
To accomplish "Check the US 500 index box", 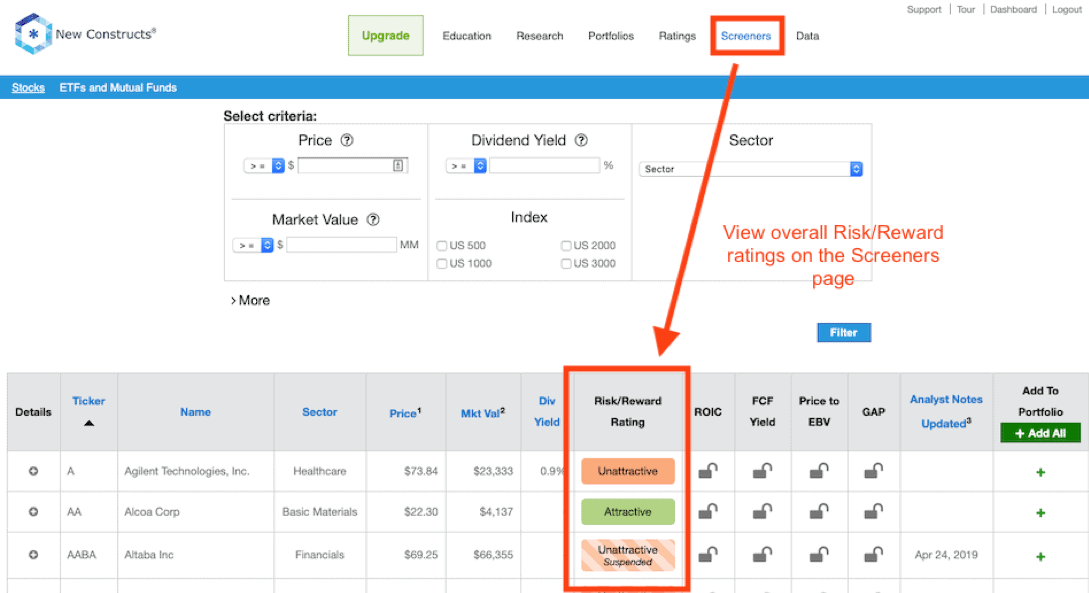I will click(x=442, y=246).
